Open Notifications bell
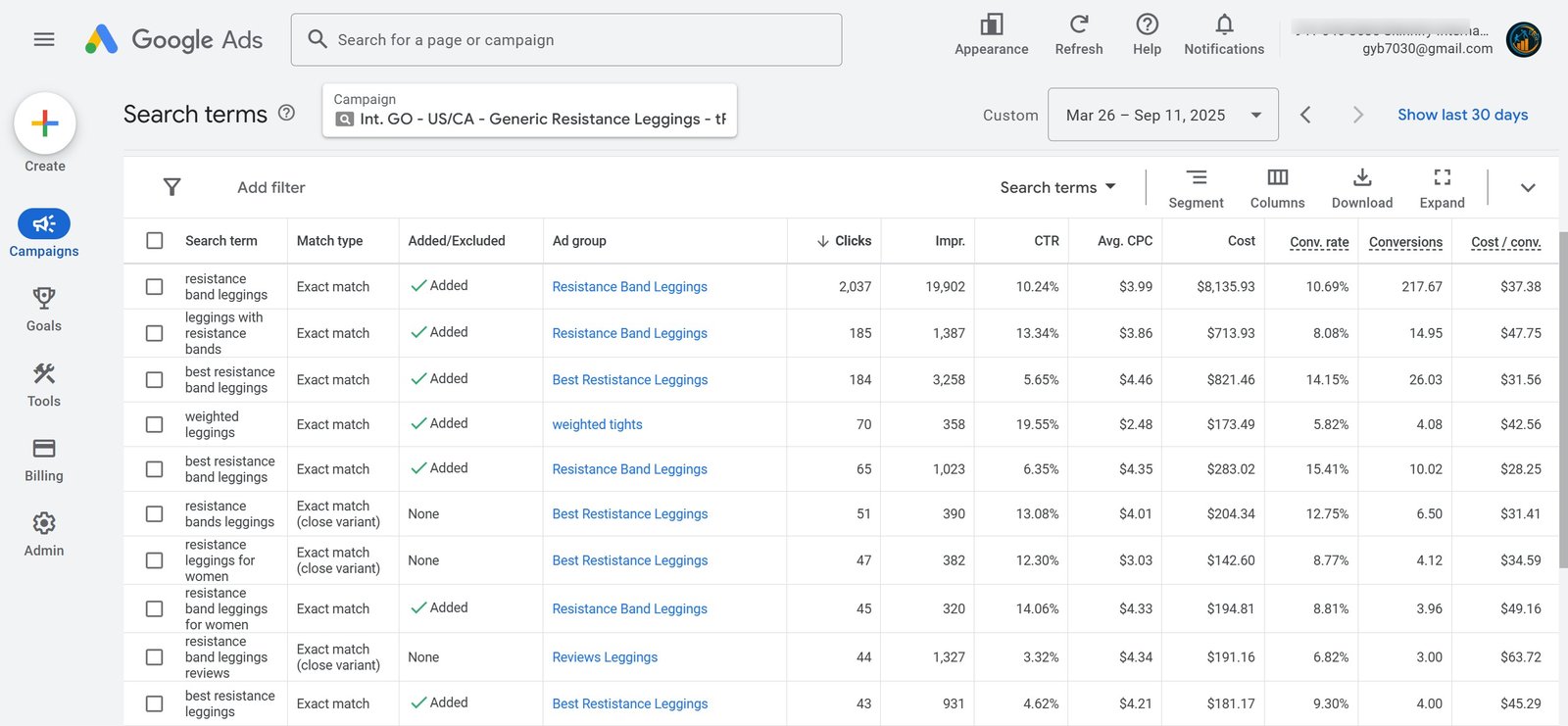This screenshot has width=1568, height=726. coord(1224,24)
